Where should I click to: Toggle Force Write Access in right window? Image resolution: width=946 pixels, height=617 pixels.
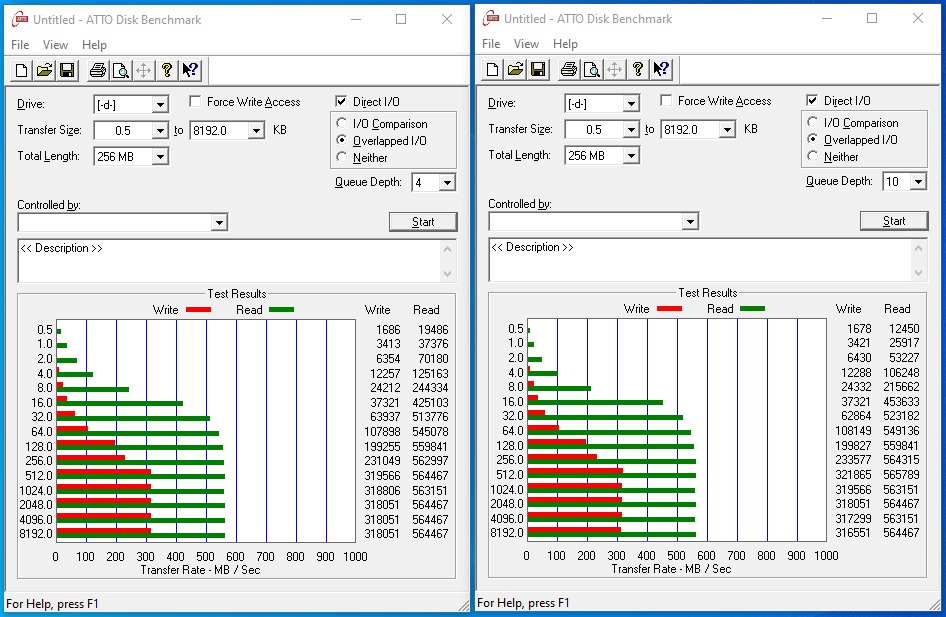coord(666,100)
